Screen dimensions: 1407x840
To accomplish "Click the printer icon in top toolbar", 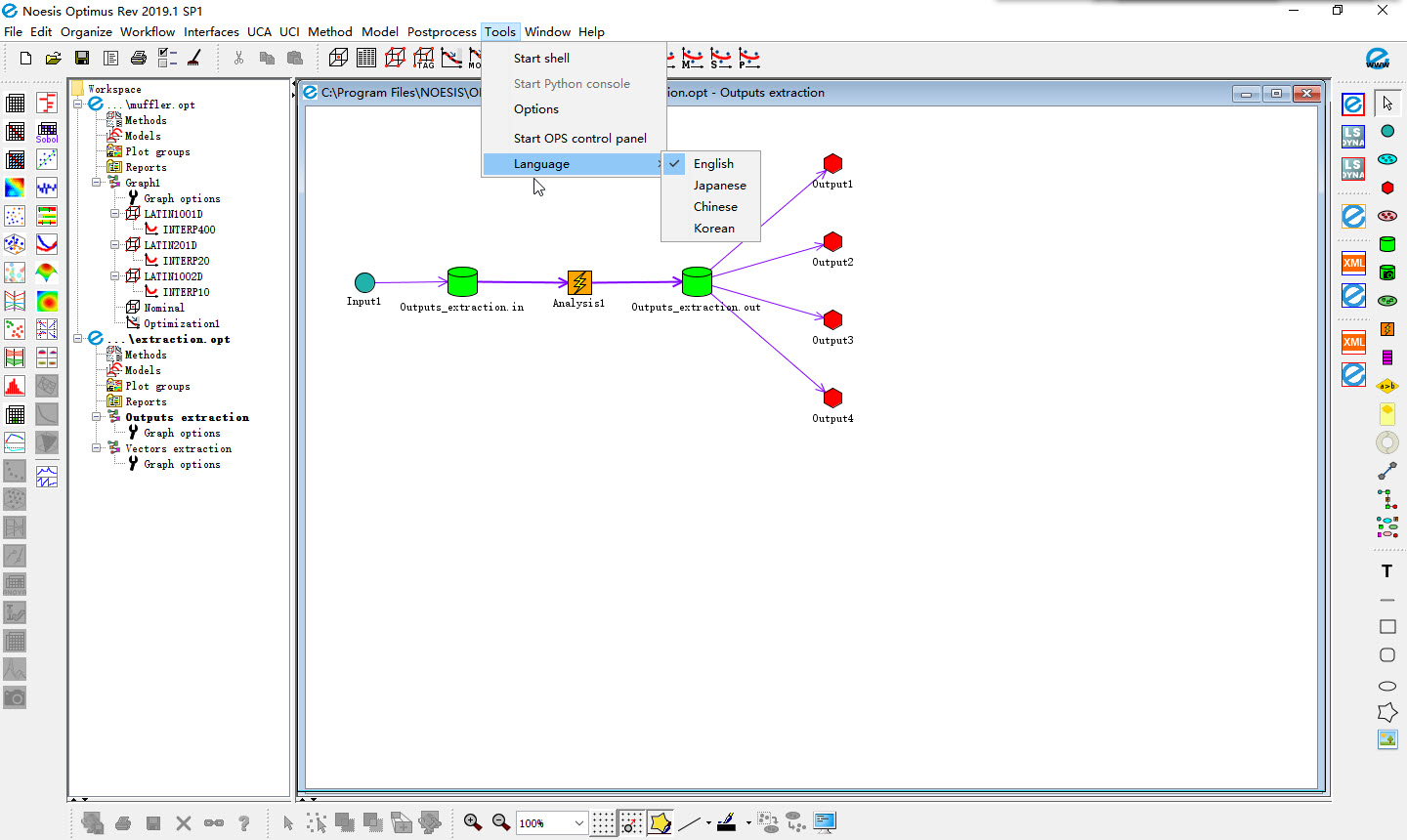I will (x=139, y=59).
